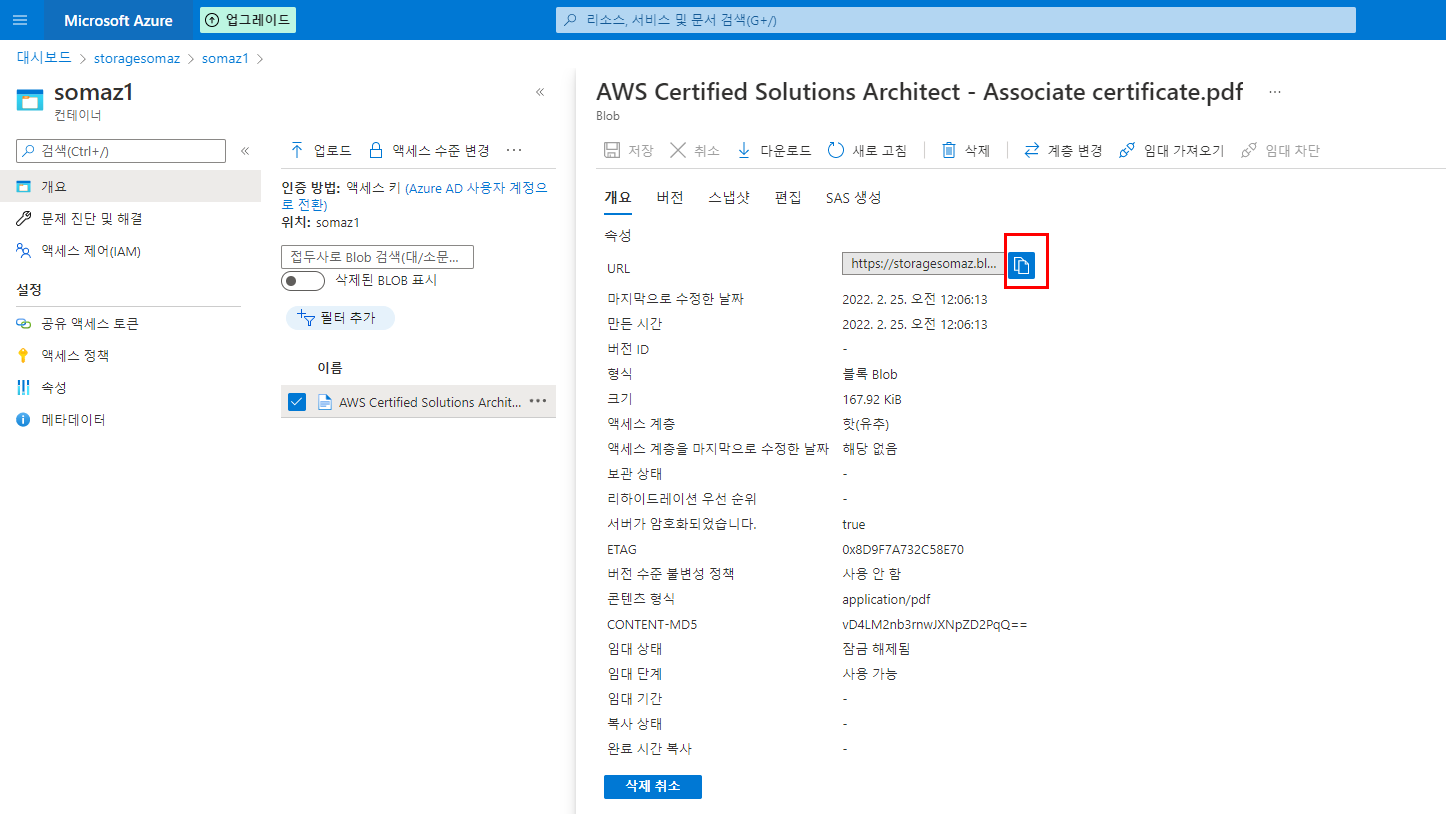Open storagesomaz breadcrumb link
Screen dimensions: 1446x814
[137, 58]
